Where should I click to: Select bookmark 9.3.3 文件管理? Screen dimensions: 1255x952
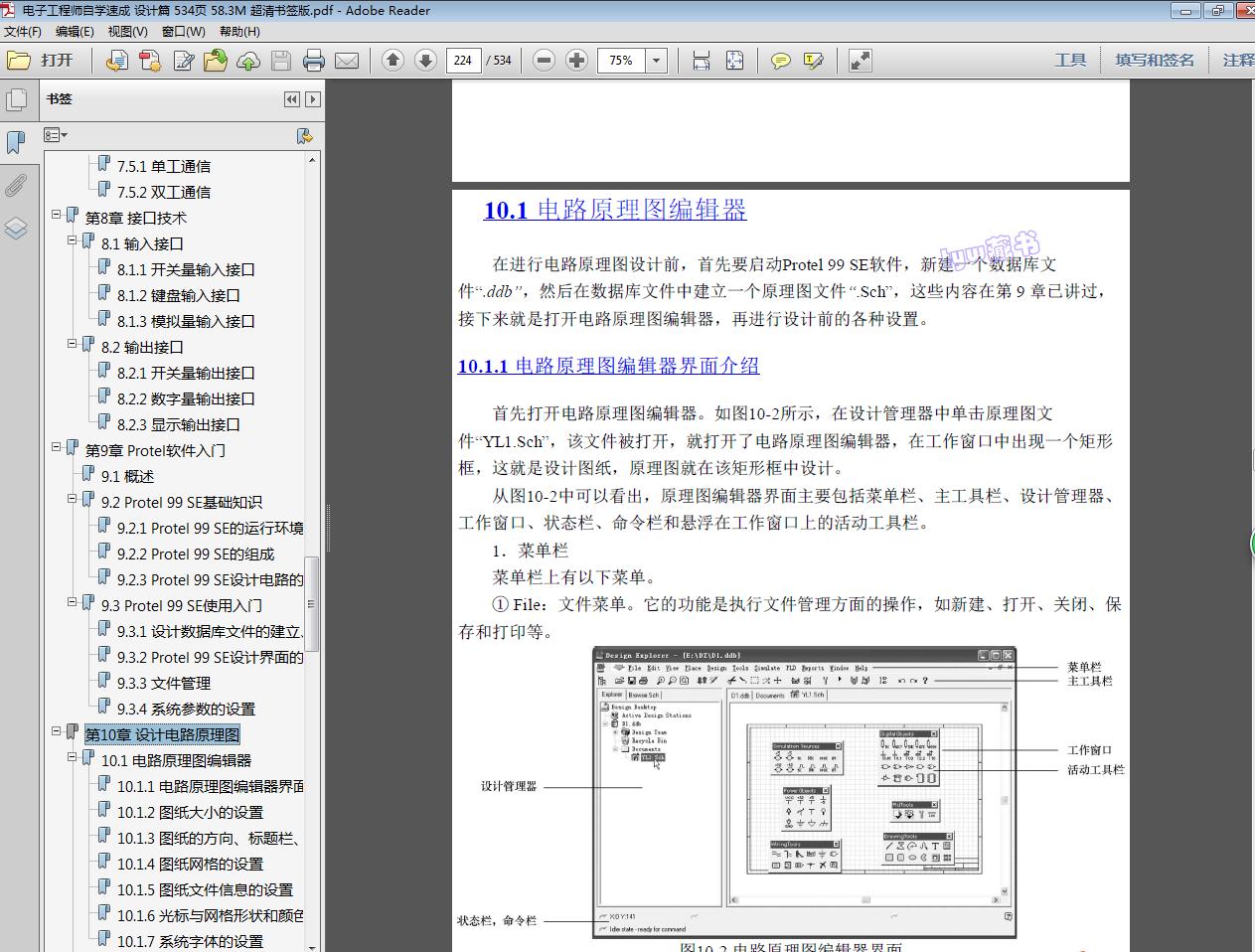(x=164, y=683)
